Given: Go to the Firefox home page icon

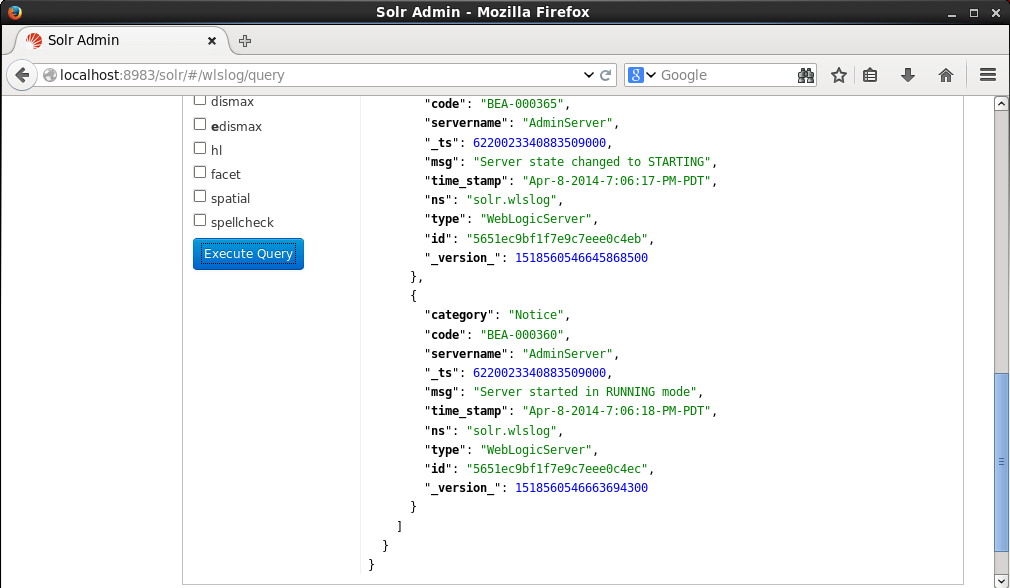Looking at the screenshot, I should tap(946, 75).
